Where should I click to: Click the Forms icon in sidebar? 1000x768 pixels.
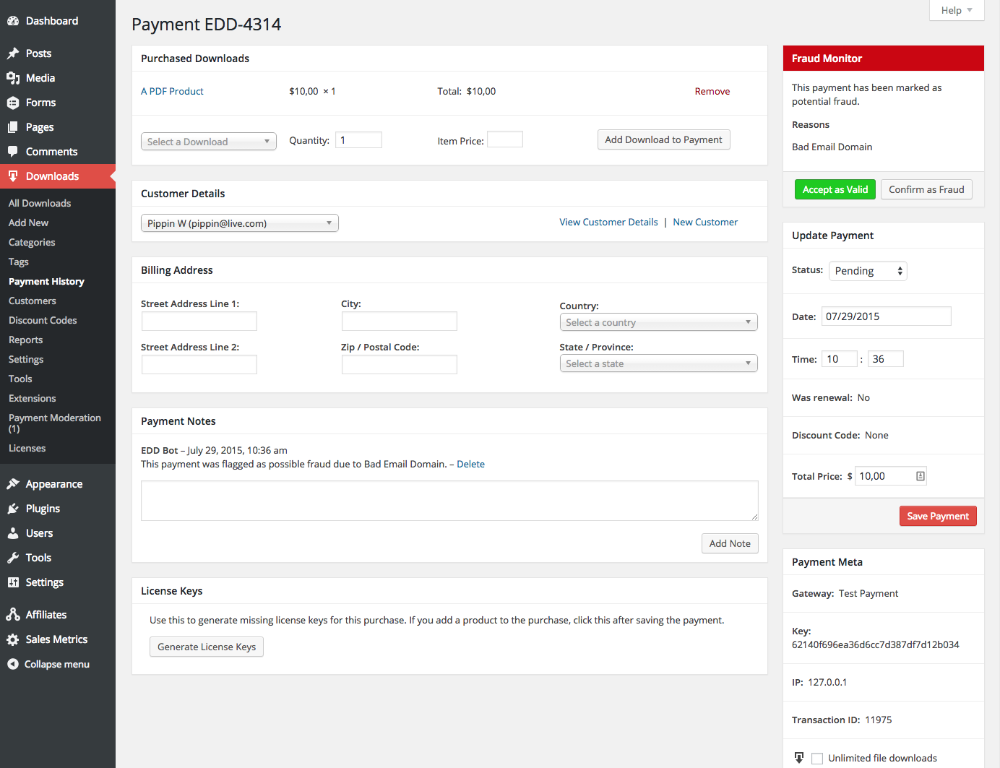tap(13, 103)
